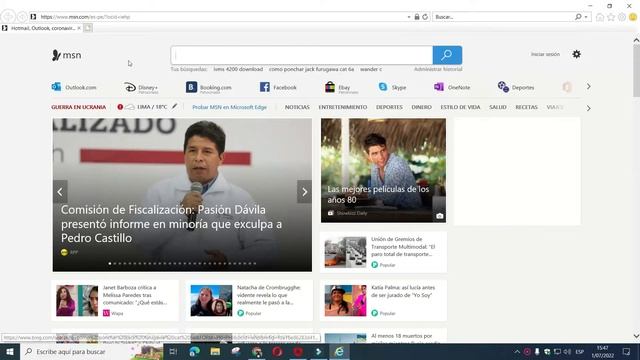Show more news categories with right chevron

(x=589, y=108)
